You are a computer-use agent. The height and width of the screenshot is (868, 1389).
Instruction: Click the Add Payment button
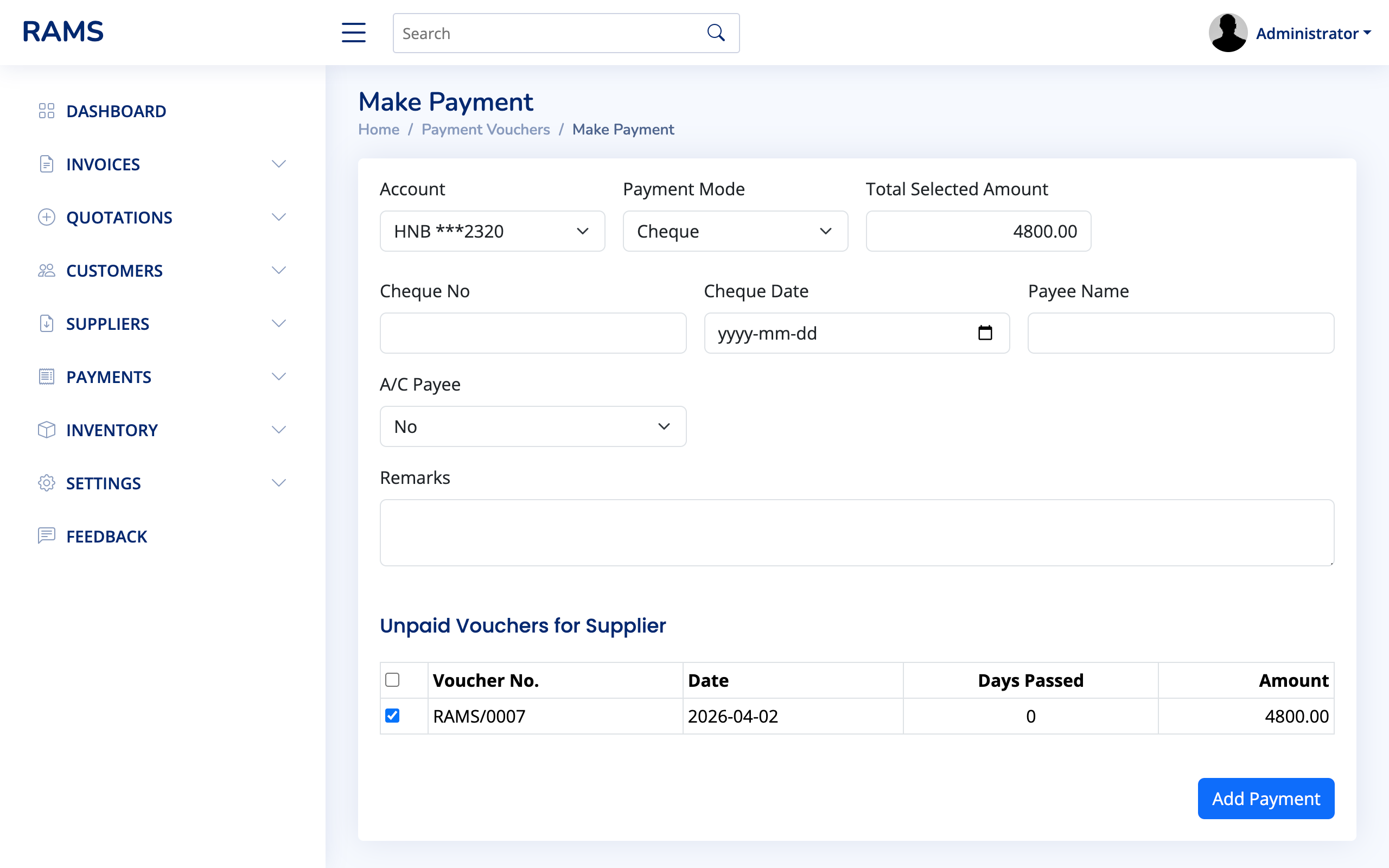click(x=1266, y=799)
